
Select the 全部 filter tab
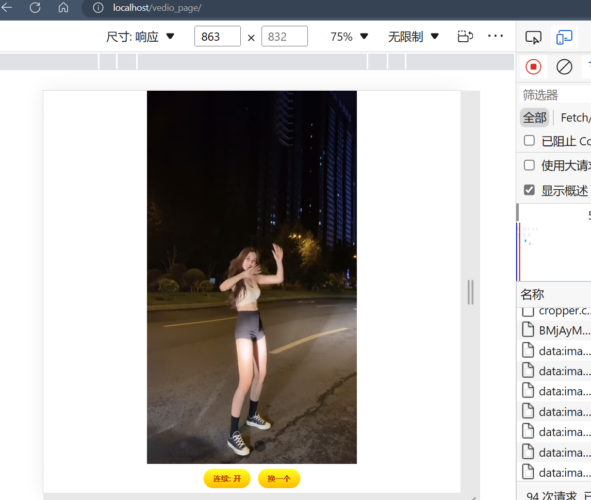pyautogui.click(x=534, y=118)
